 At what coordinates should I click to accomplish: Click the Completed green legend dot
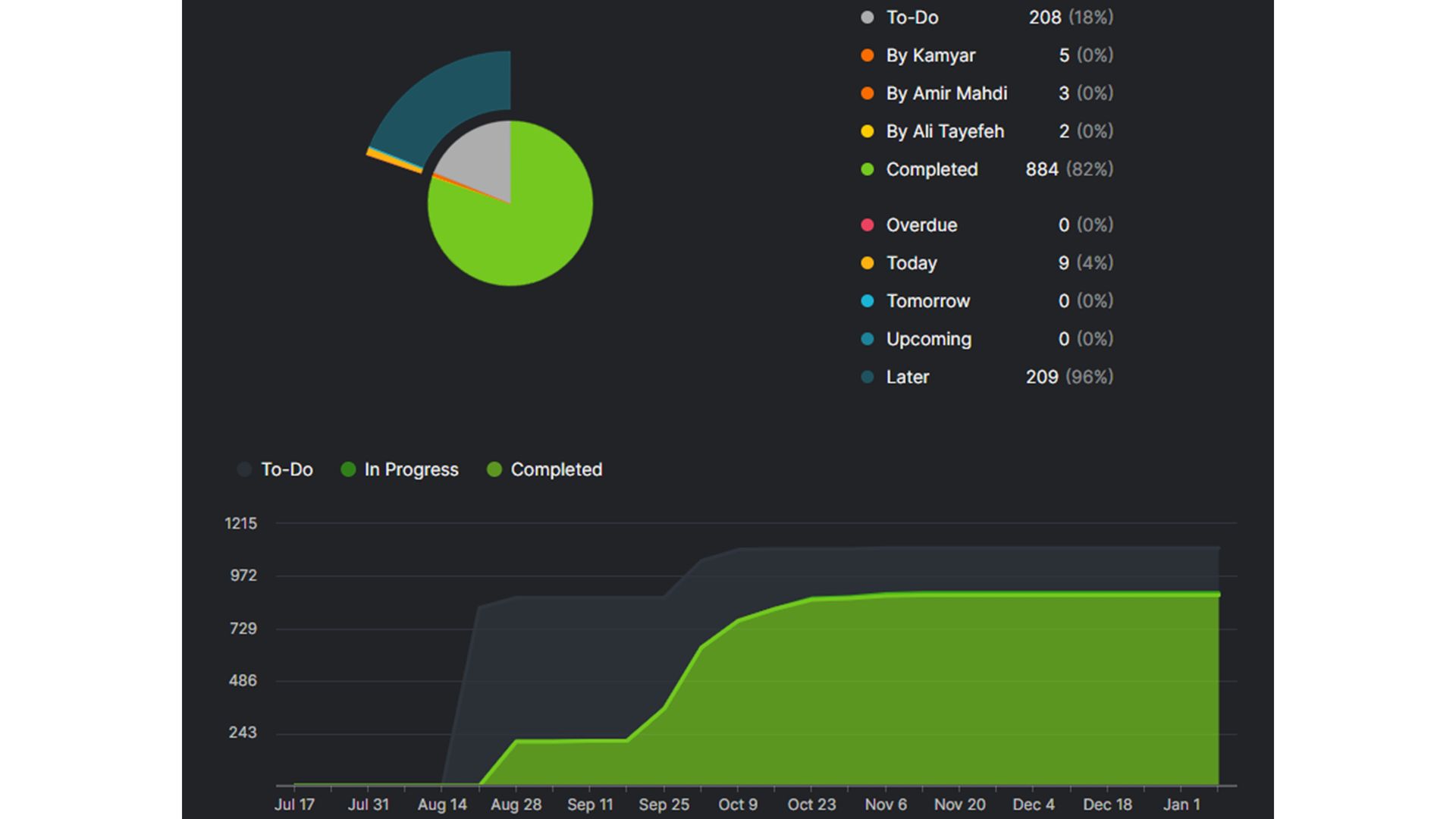coord(868,169)
